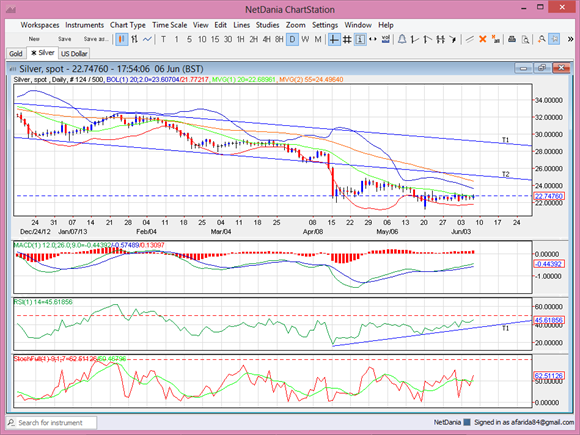The width and height of the screenshot is (580, 435).
Task: Open the View menu
Action: click(x=201, y=25)
